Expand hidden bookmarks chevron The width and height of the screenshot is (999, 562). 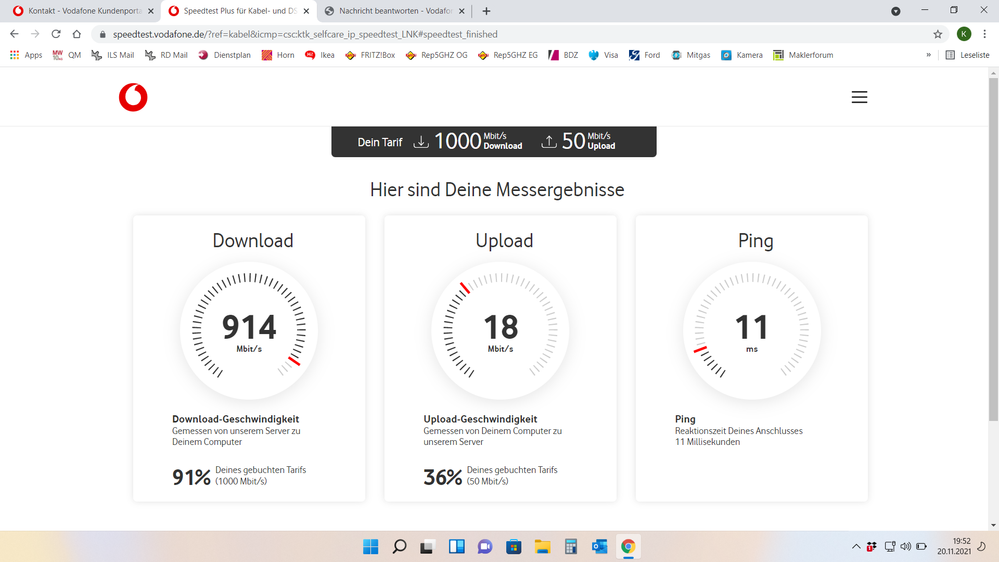pos(928,55)
